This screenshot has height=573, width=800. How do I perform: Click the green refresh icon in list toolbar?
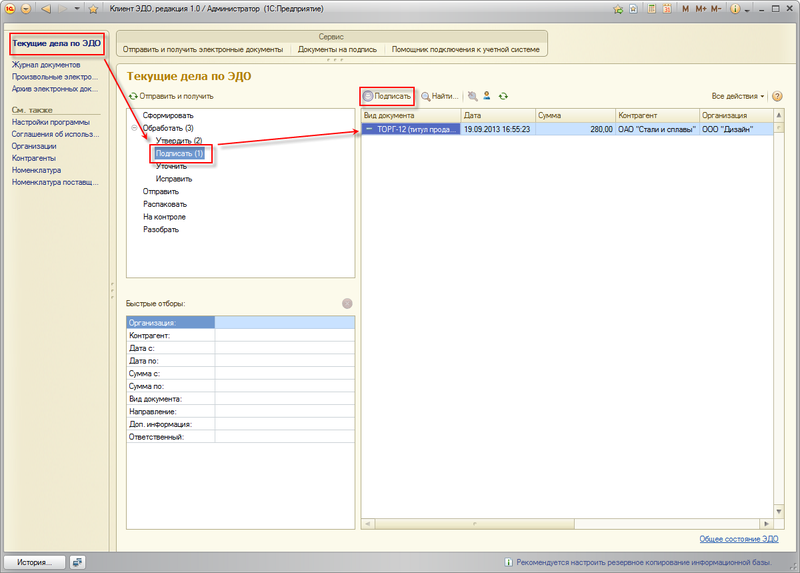click(503, 96)
